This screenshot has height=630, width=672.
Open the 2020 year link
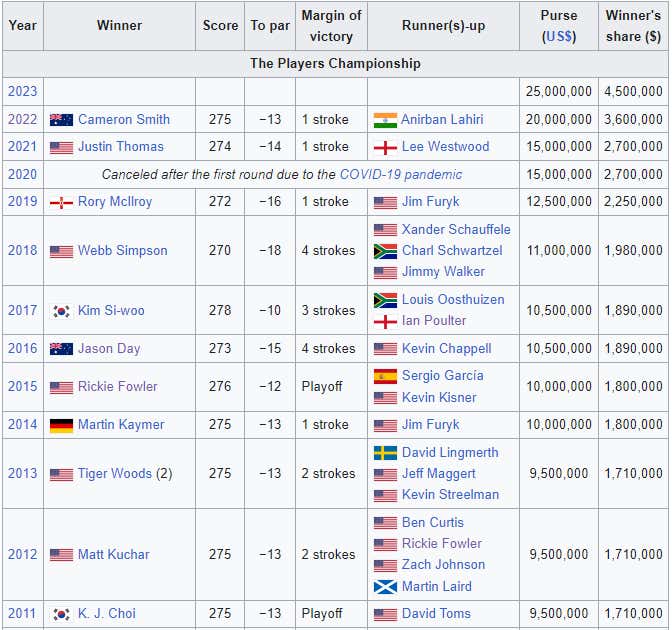(x=23, y=175)
